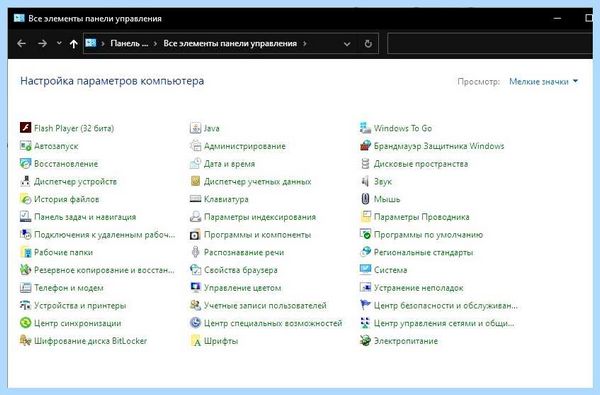The image size is (600, 395).
Task: Open Резервное копирование и восстановление link
Action: pyautogui.click(x=104, y=270)
